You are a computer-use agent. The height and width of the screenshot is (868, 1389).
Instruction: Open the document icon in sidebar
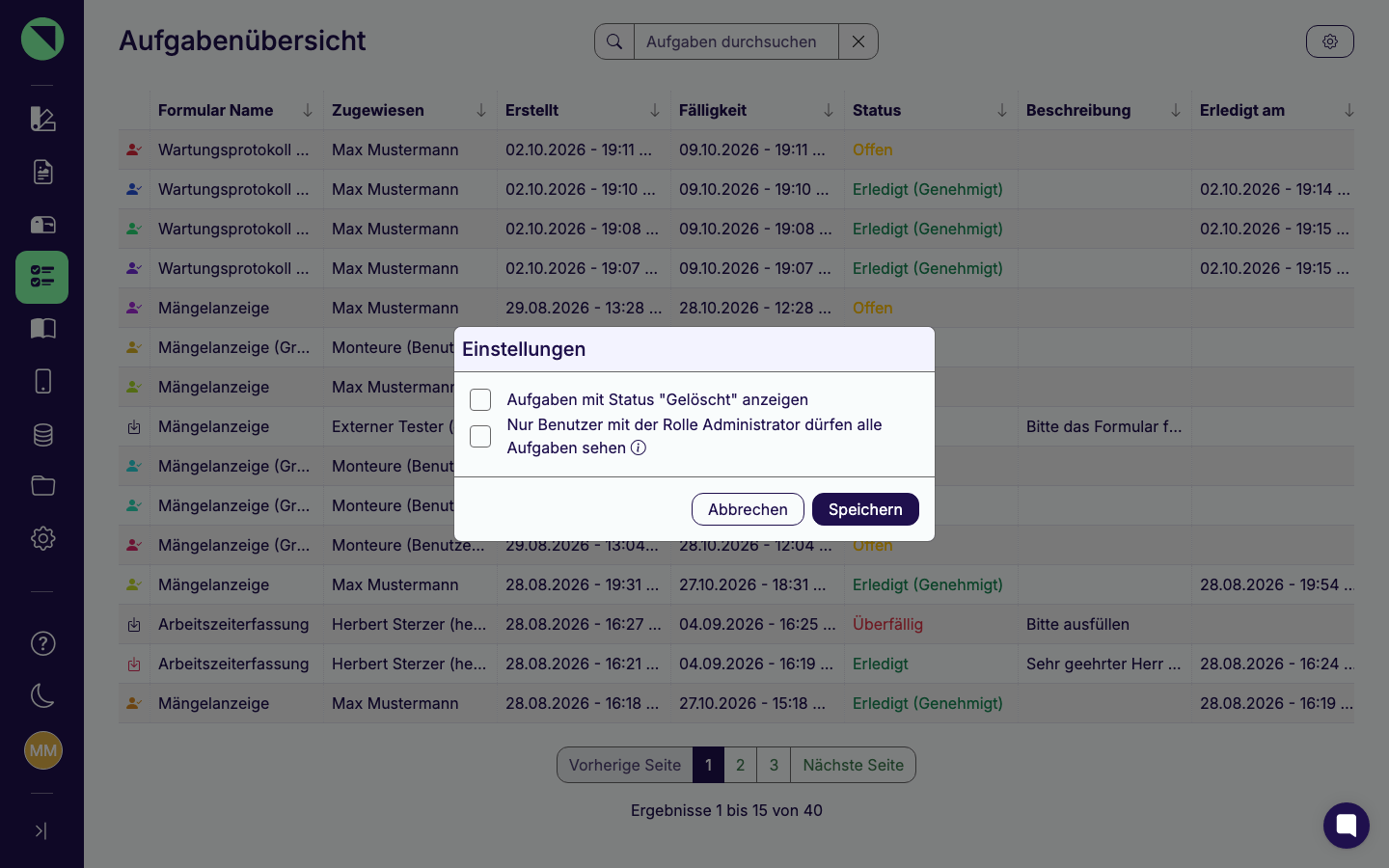(42, 172)
